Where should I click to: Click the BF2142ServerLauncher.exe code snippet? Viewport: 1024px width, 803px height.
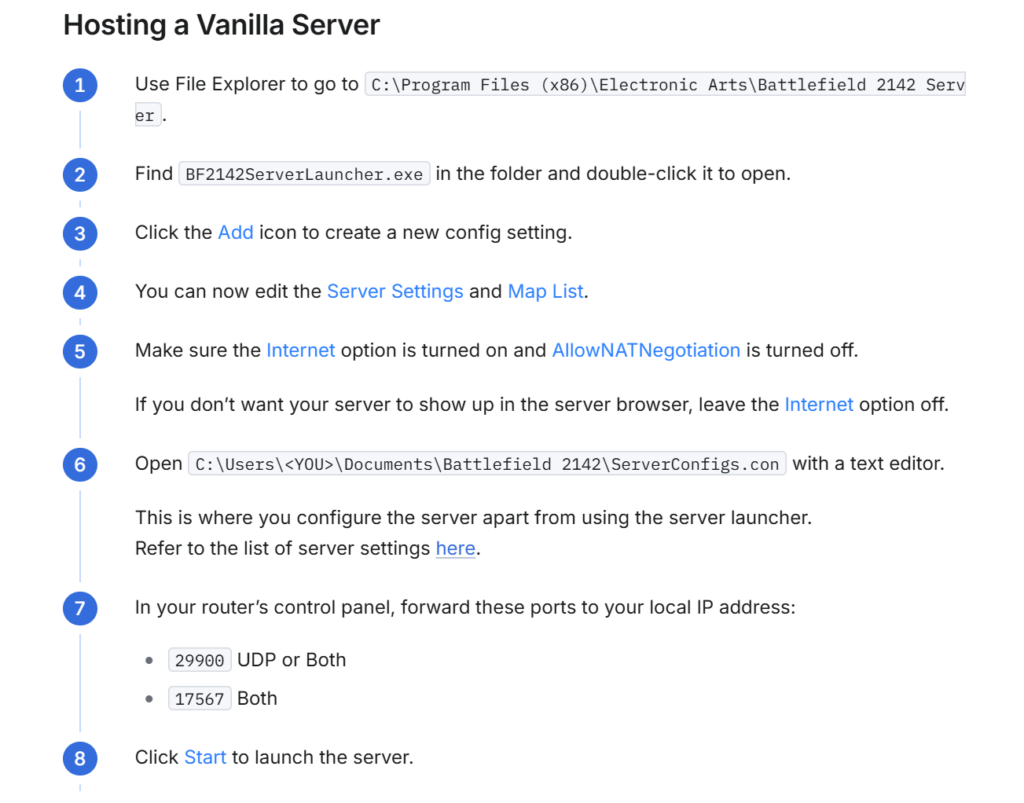[x=304, y=174]
